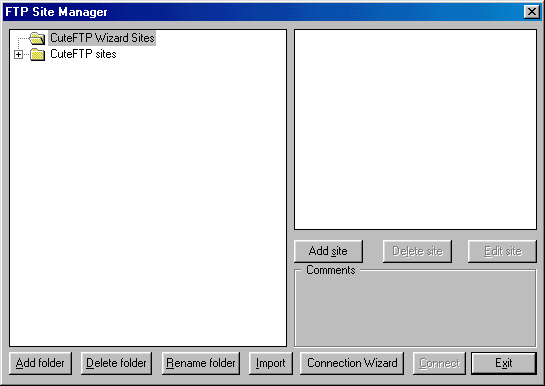The height and width of the screenshot is (386, 545).
Task: Click the Delete folder button
Action: click(116, 363)
